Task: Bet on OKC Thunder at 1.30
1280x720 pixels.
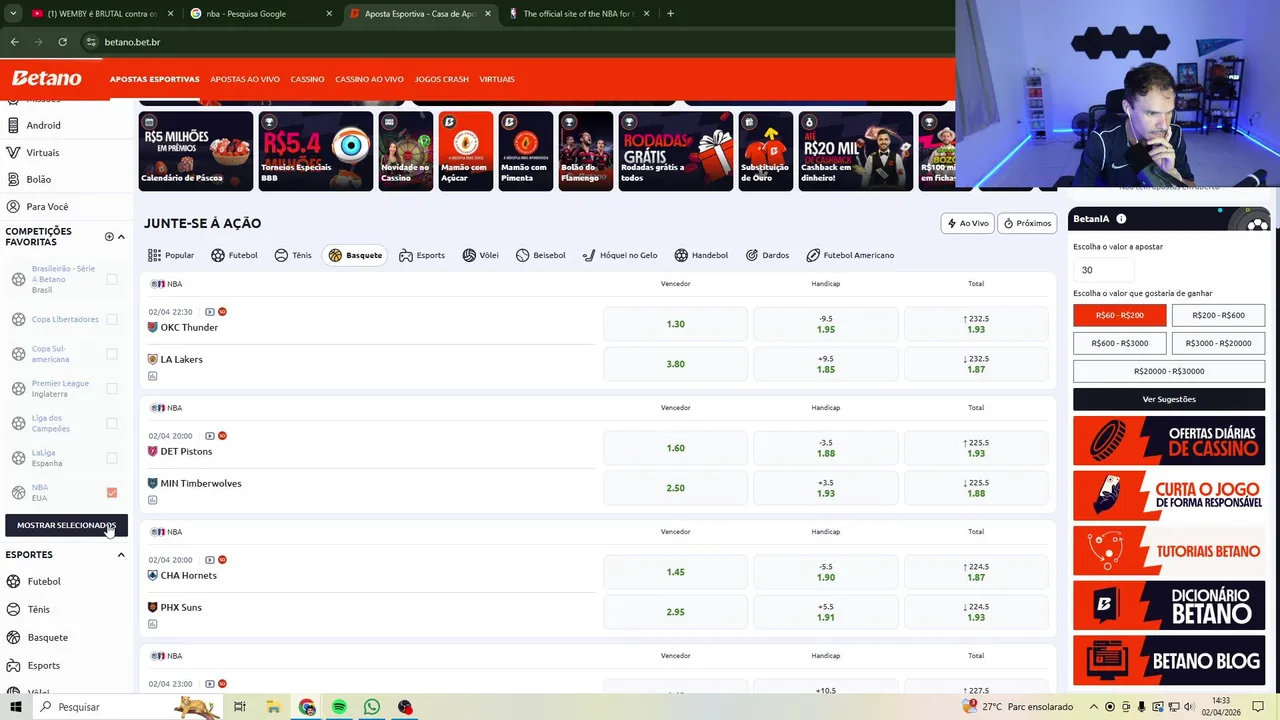Action: pos(675,324)
